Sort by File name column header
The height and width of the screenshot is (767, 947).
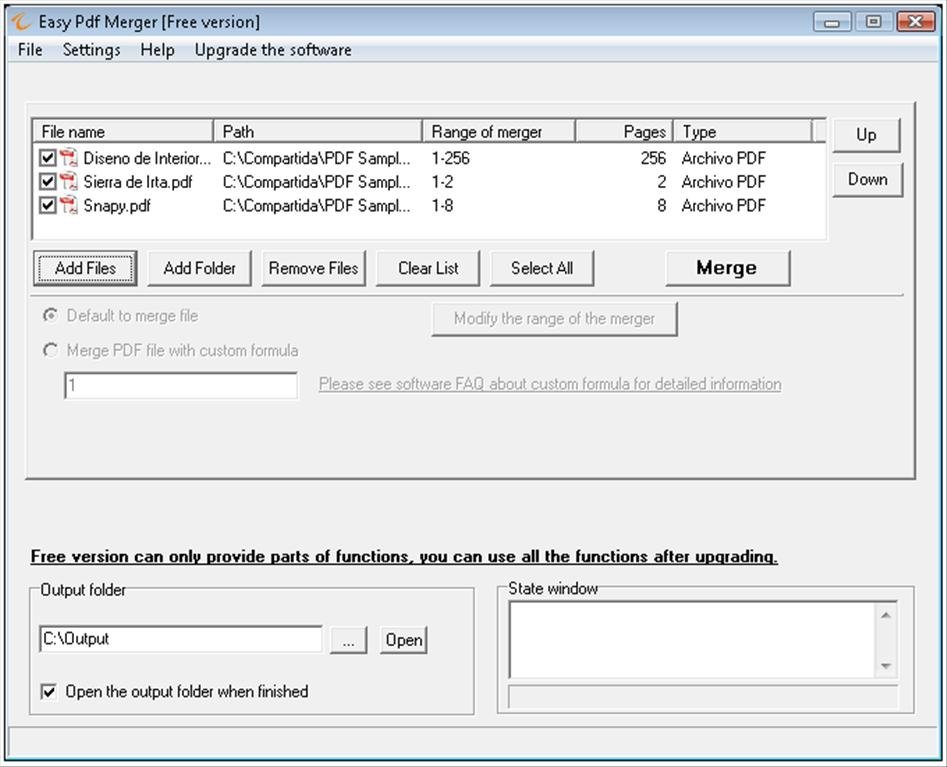123,131
